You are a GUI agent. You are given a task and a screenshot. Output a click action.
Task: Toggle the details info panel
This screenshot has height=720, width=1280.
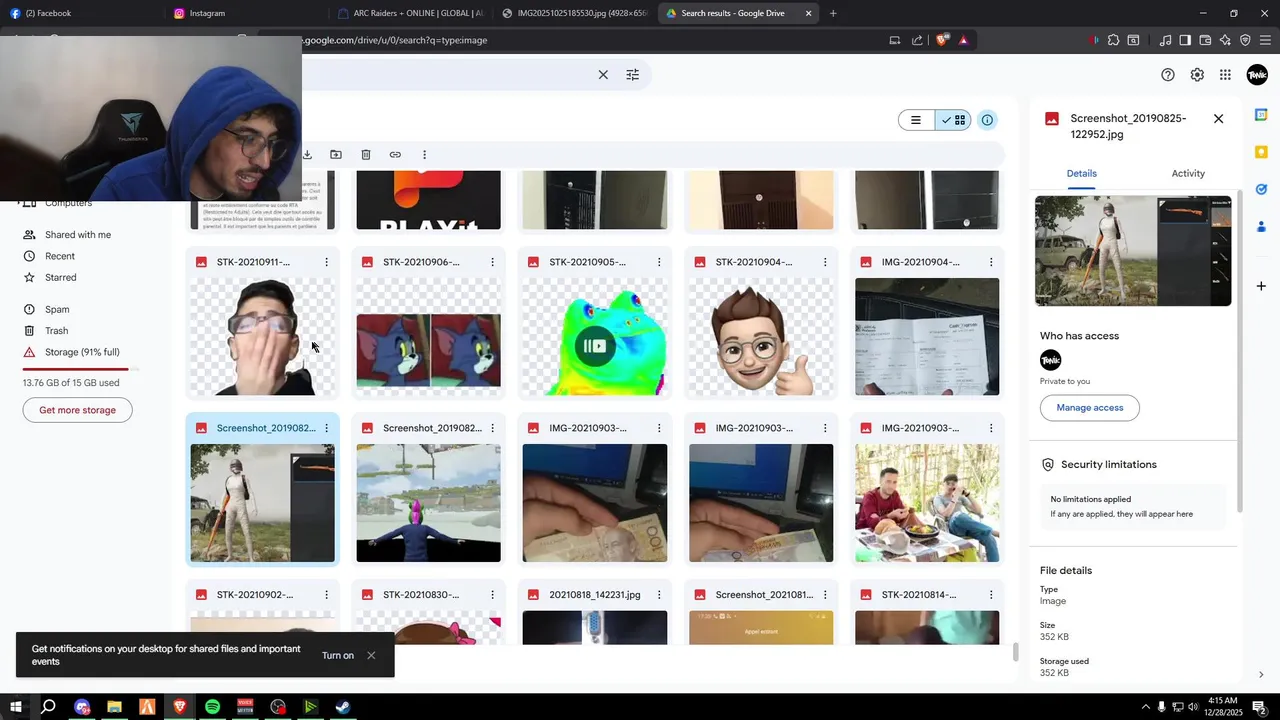point(987,120)
